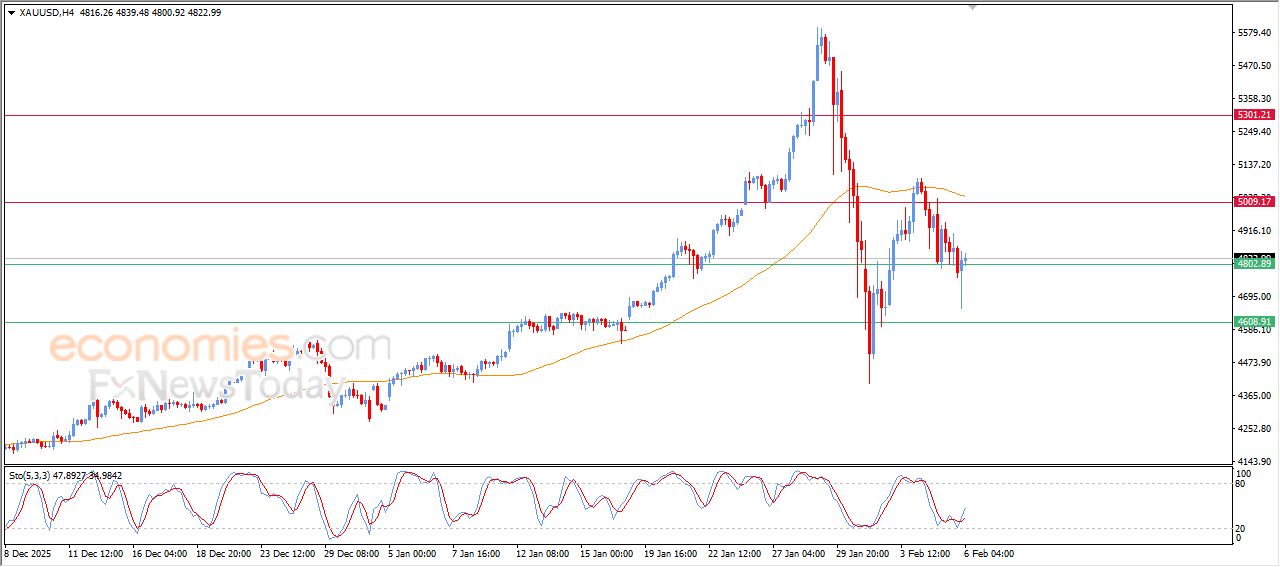Click the 11 Dec 12:00 time label
Screen dimensions: 1280x567
pos(95,553)
